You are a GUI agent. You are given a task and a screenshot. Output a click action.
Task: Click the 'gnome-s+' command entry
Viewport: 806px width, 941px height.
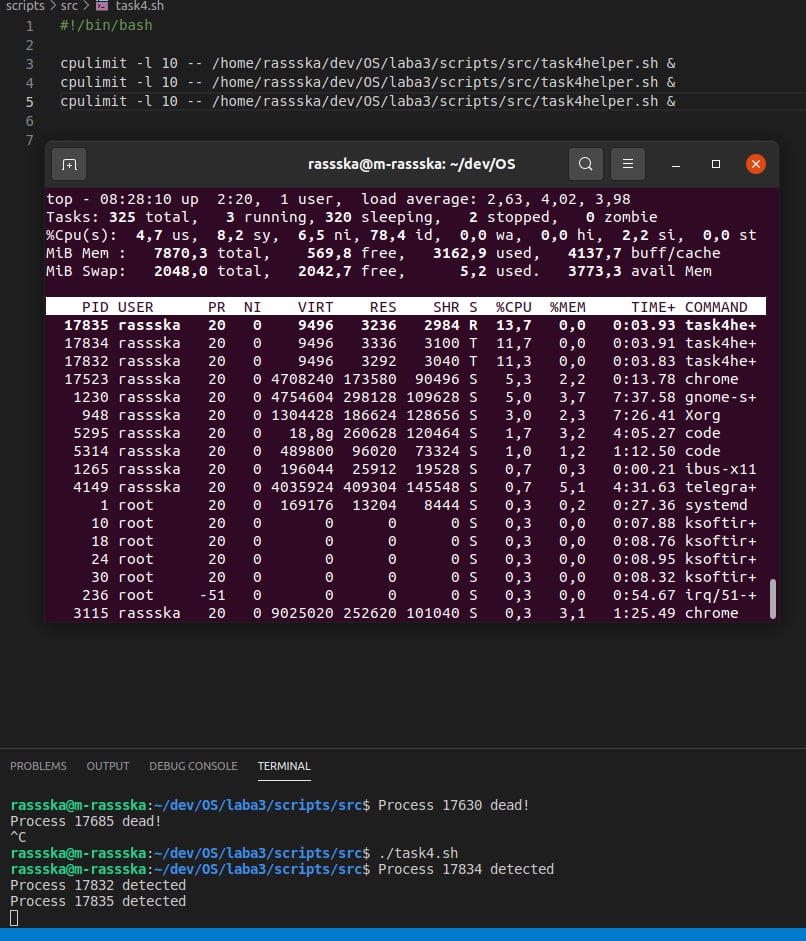720,397
